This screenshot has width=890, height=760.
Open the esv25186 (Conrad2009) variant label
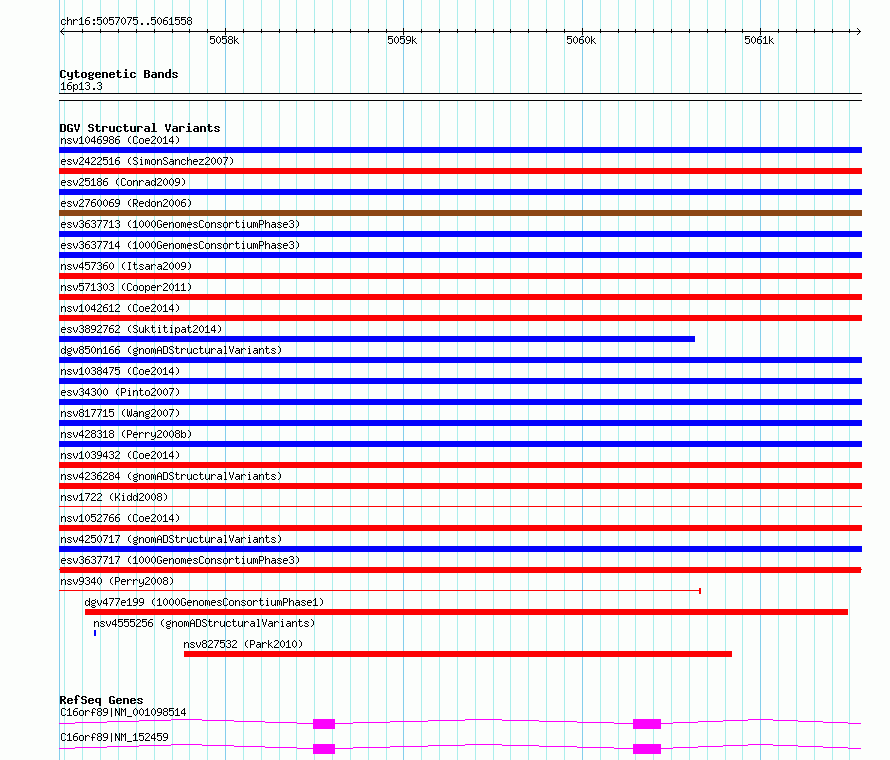pyautogui.click(x=123, y=182)
